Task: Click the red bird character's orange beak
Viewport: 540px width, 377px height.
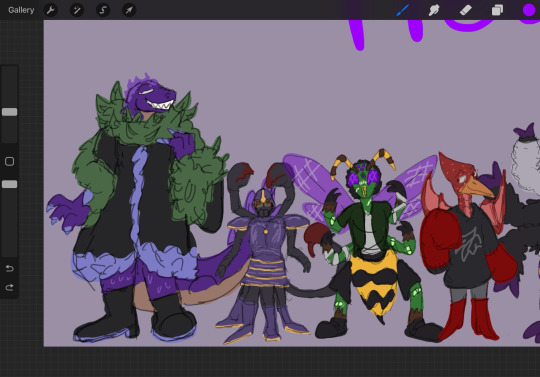Action: coord(477,188)
